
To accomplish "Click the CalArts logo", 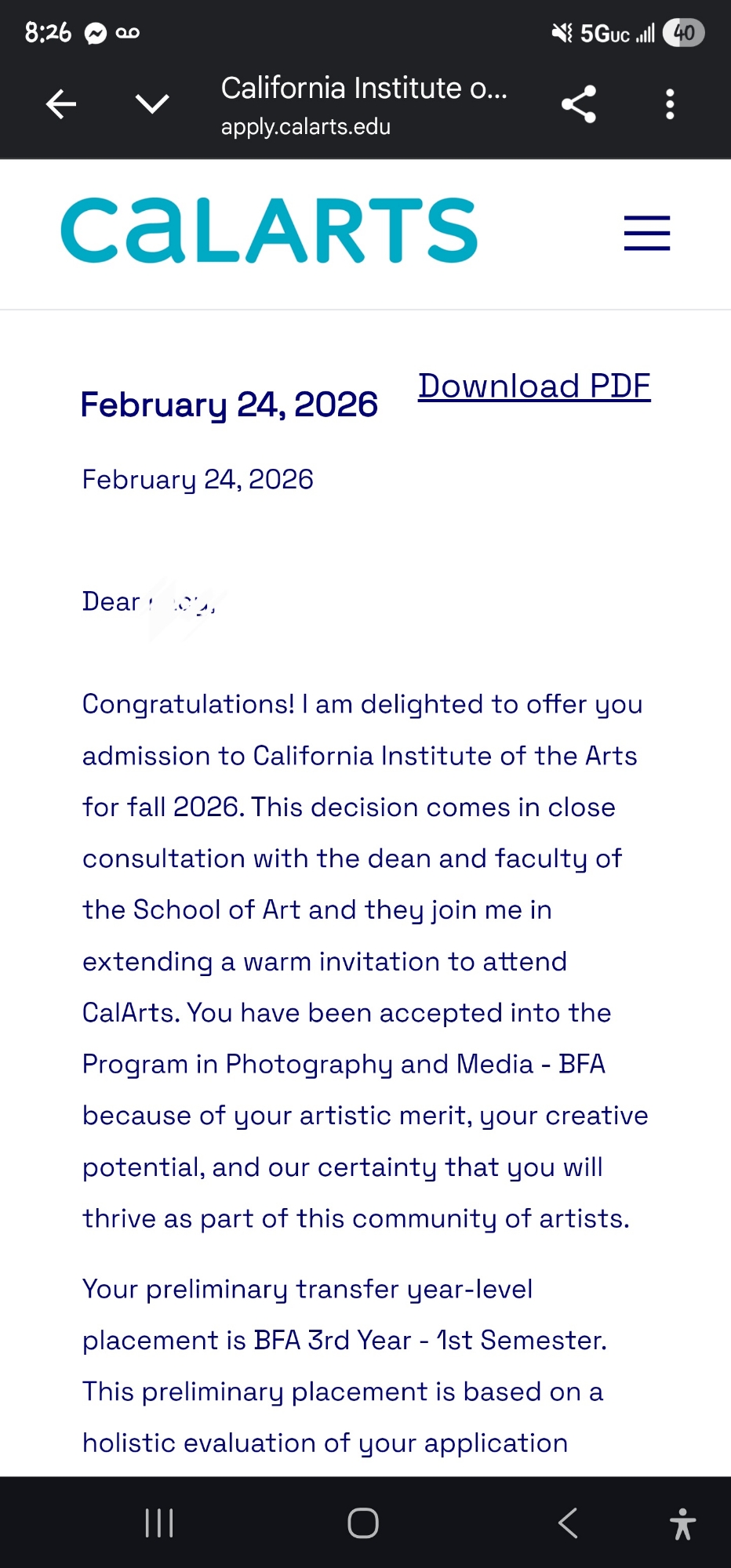I will click(269, 230).
